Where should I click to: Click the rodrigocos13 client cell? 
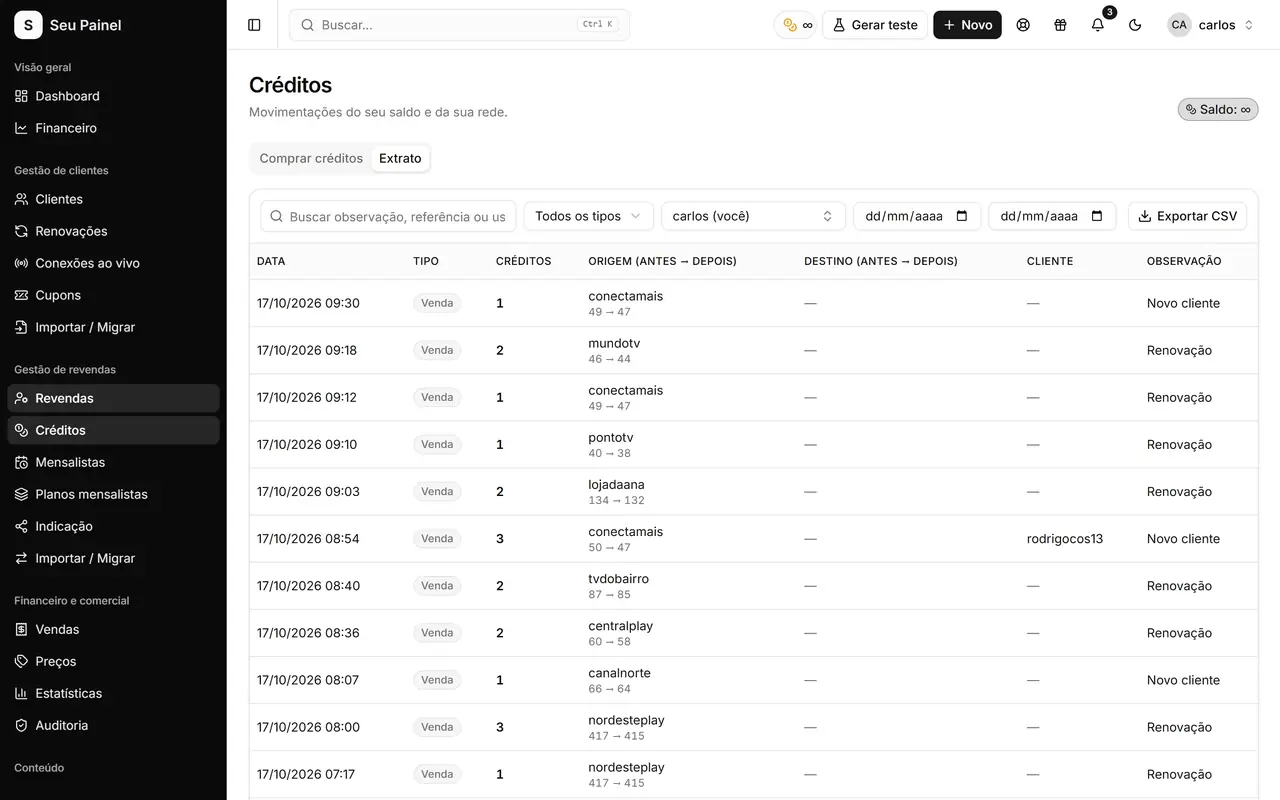tap(1065, 539)
